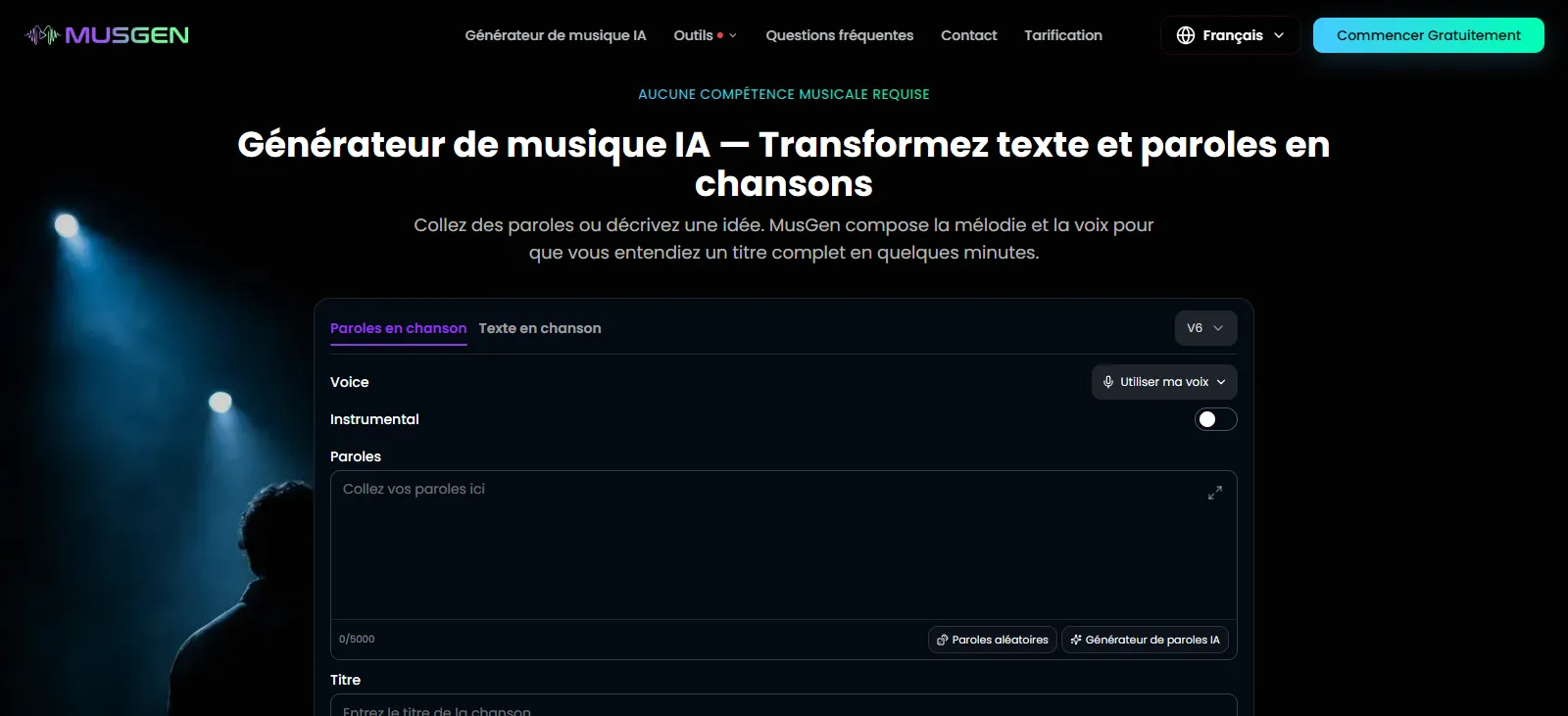Open the Utiliser ma voix dropdown
1568x716 pixels.
coord(1164,382)
